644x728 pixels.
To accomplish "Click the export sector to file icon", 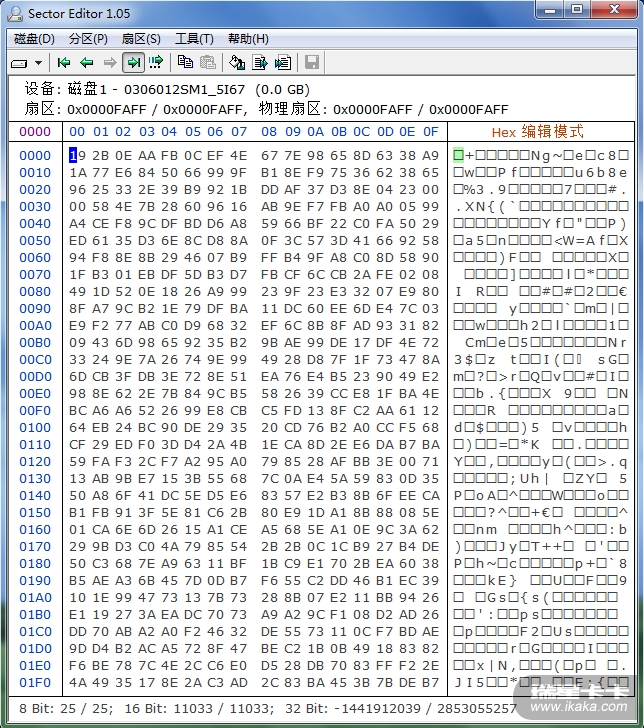I will click(260, 62).
